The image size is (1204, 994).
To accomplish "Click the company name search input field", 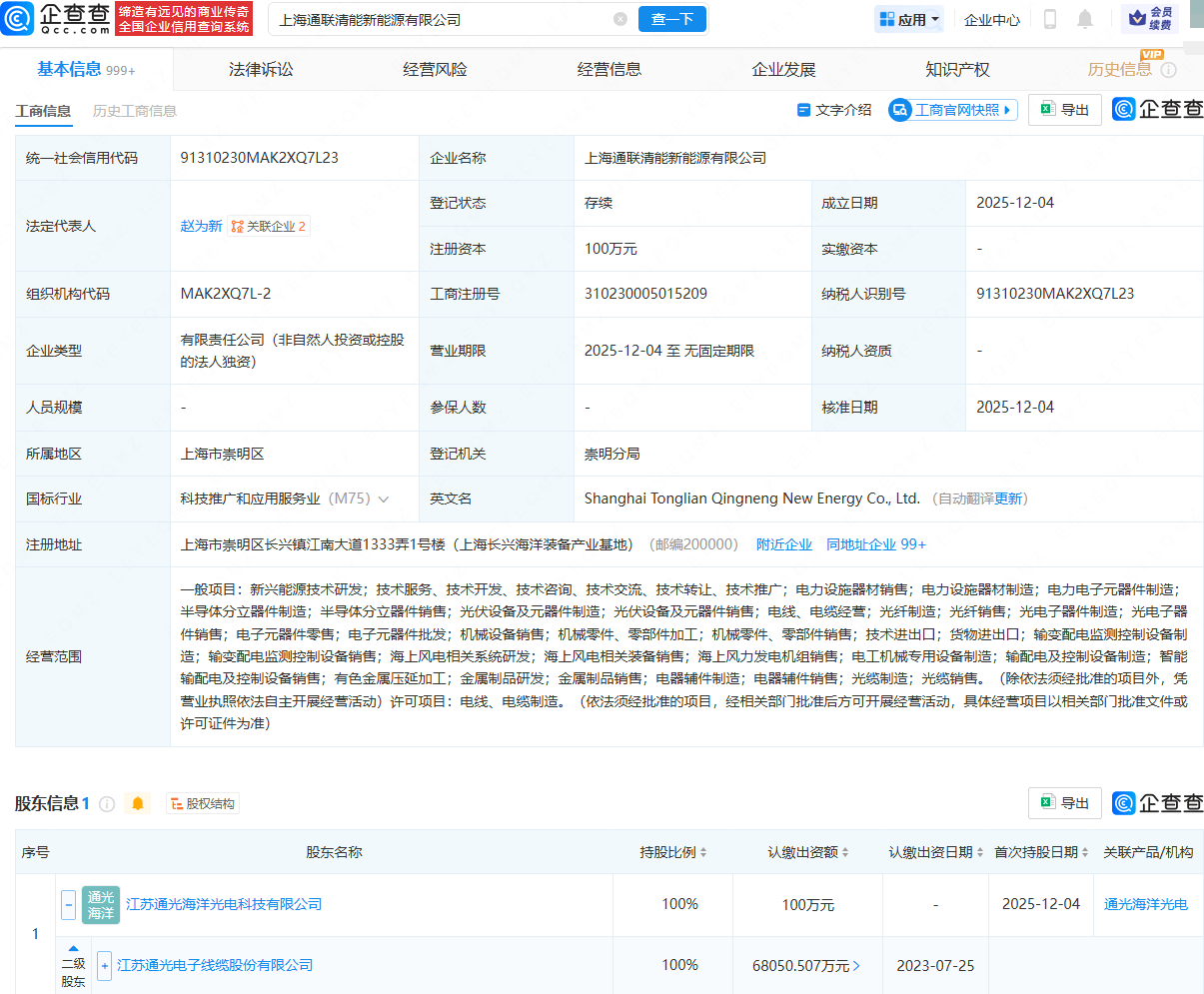I will pyautogui.click(x=440, y=19).
